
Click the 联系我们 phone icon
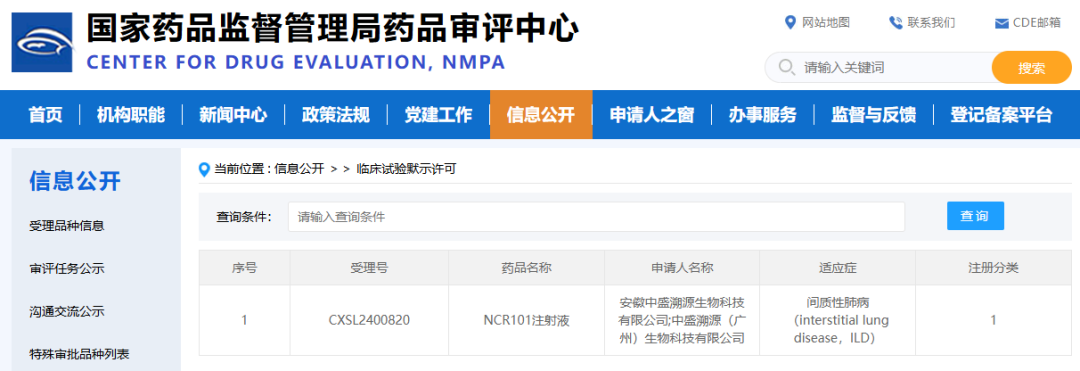(x=895, y=23)
